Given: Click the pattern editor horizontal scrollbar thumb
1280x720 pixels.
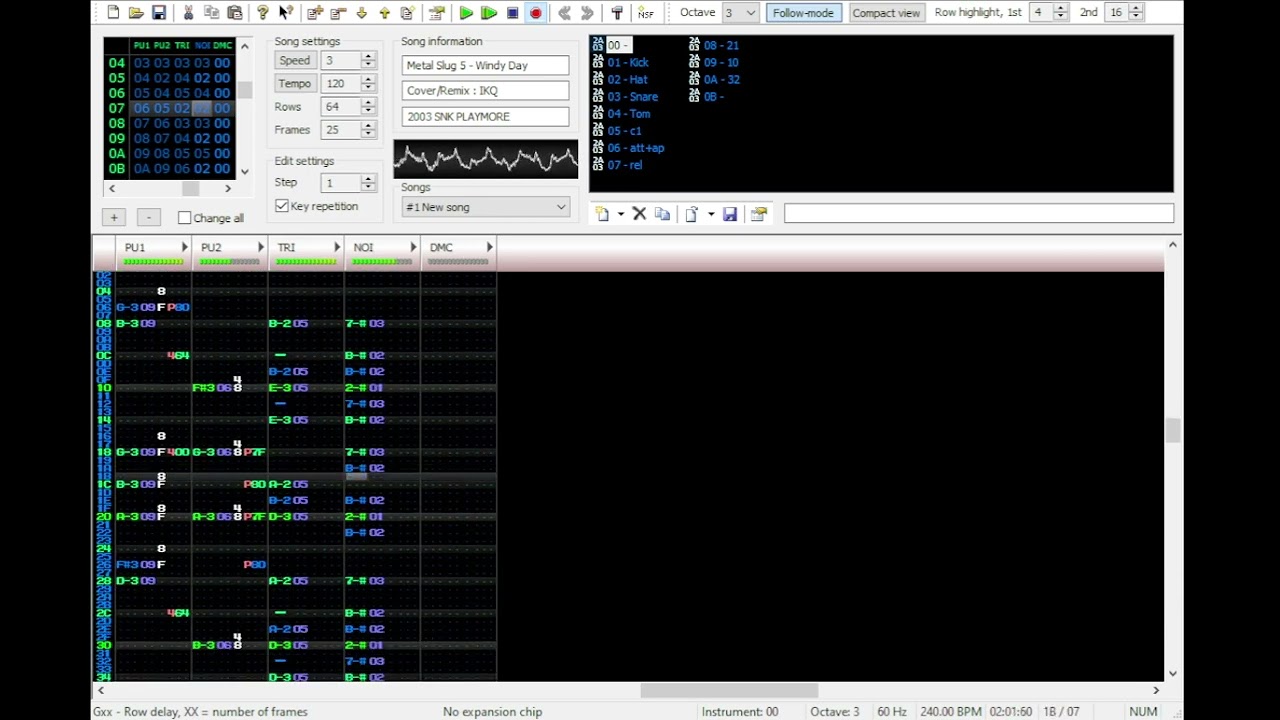Looking at the screenshot, I should tap(729, 690).
